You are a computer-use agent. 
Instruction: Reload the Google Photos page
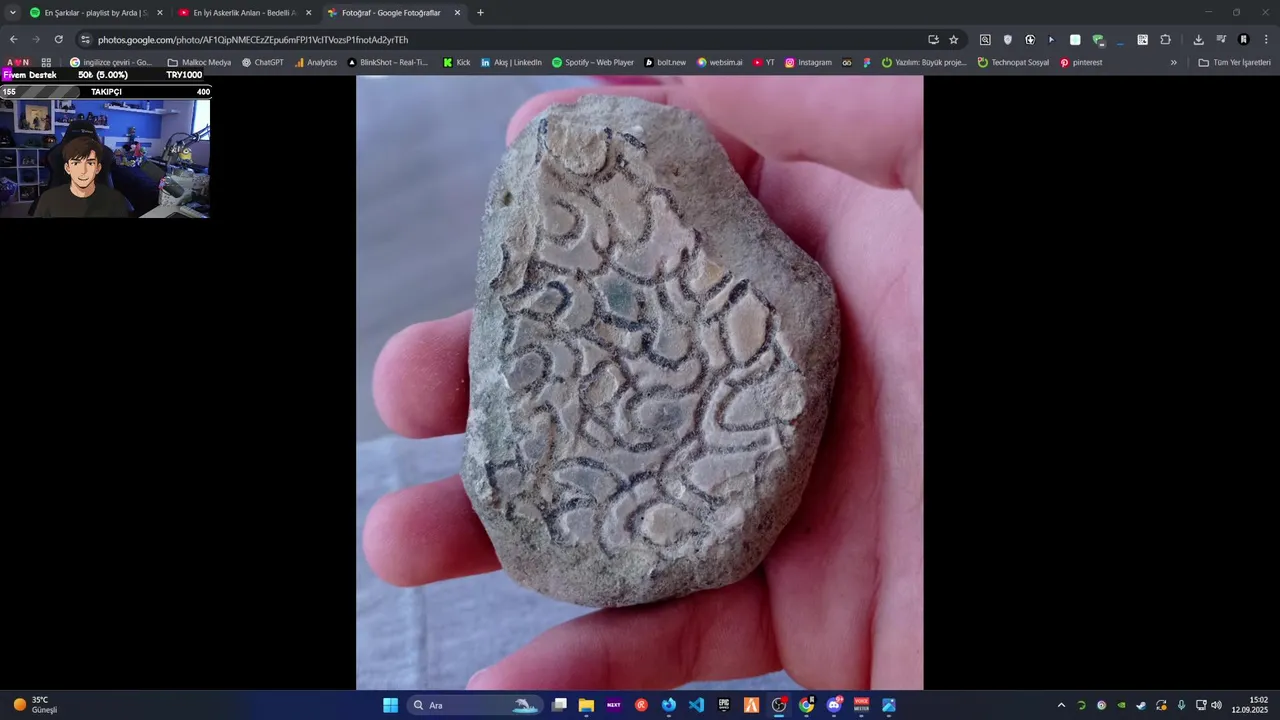click(x=58, y=39)
